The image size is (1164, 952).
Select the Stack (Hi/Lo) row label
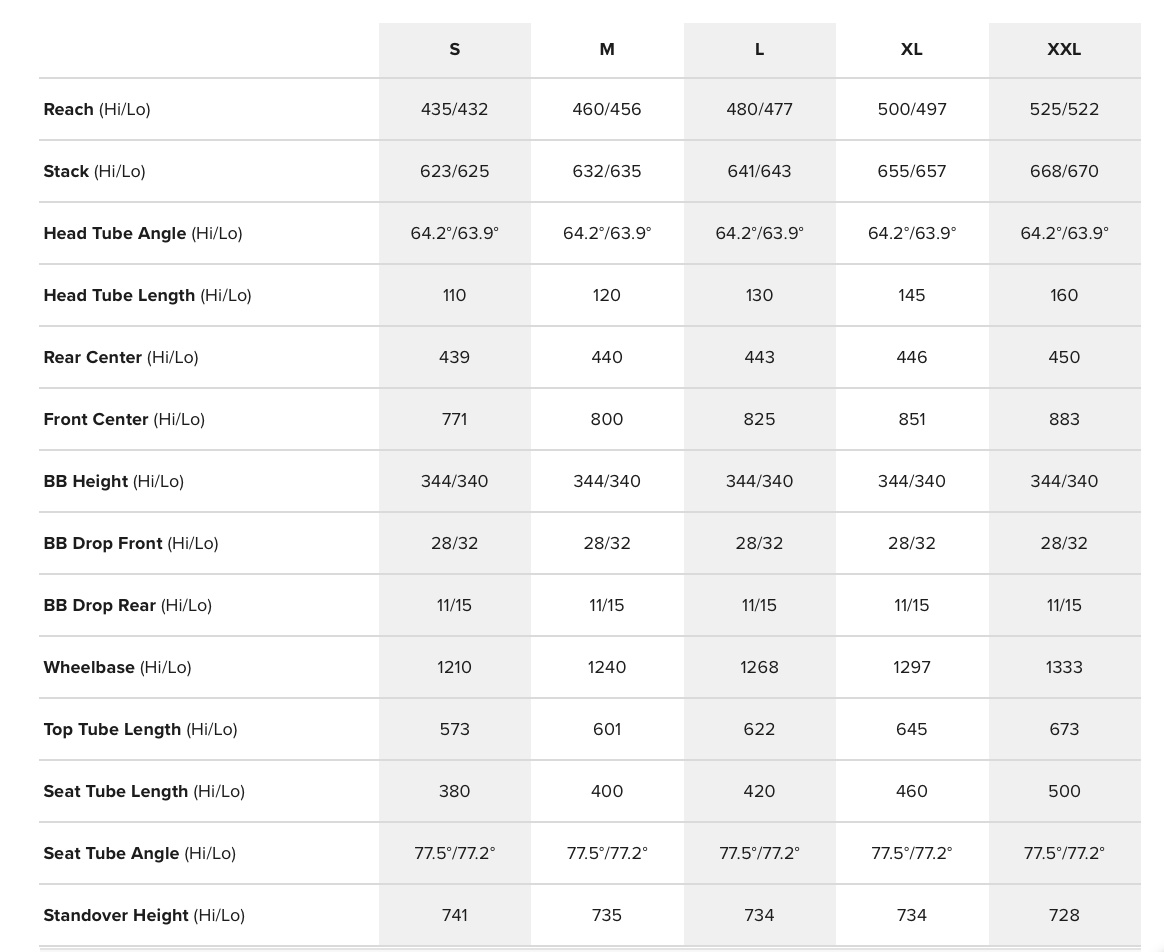(94, 171)
